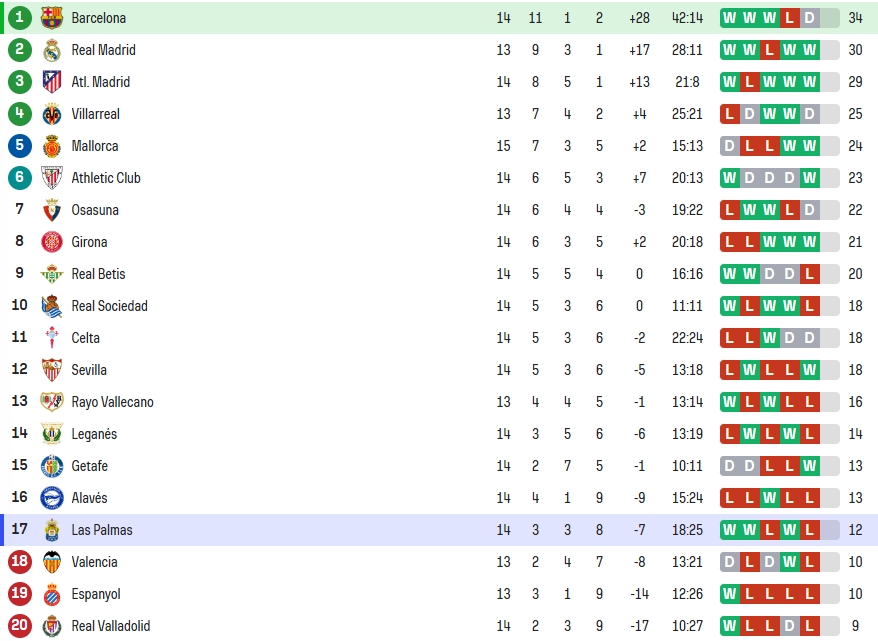Click the red position 20 badge
878x641 pixels.
tap(20, 625)
